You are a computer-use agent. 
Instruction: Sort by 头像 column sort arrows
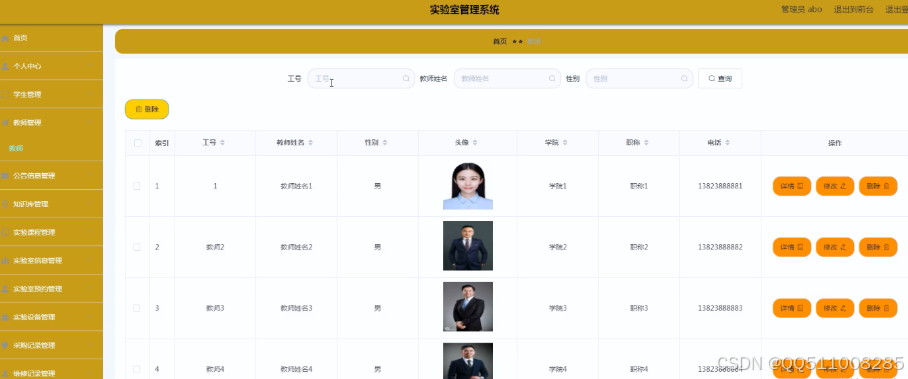(475, 143)
